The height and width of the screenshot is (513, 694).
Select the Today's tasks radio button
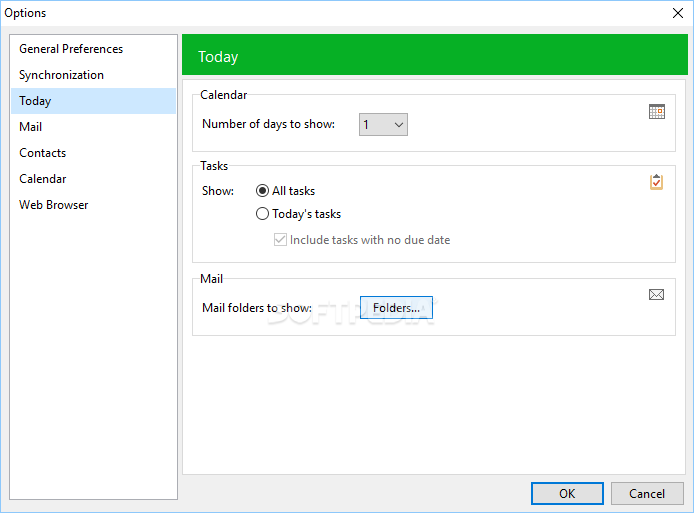262,214
